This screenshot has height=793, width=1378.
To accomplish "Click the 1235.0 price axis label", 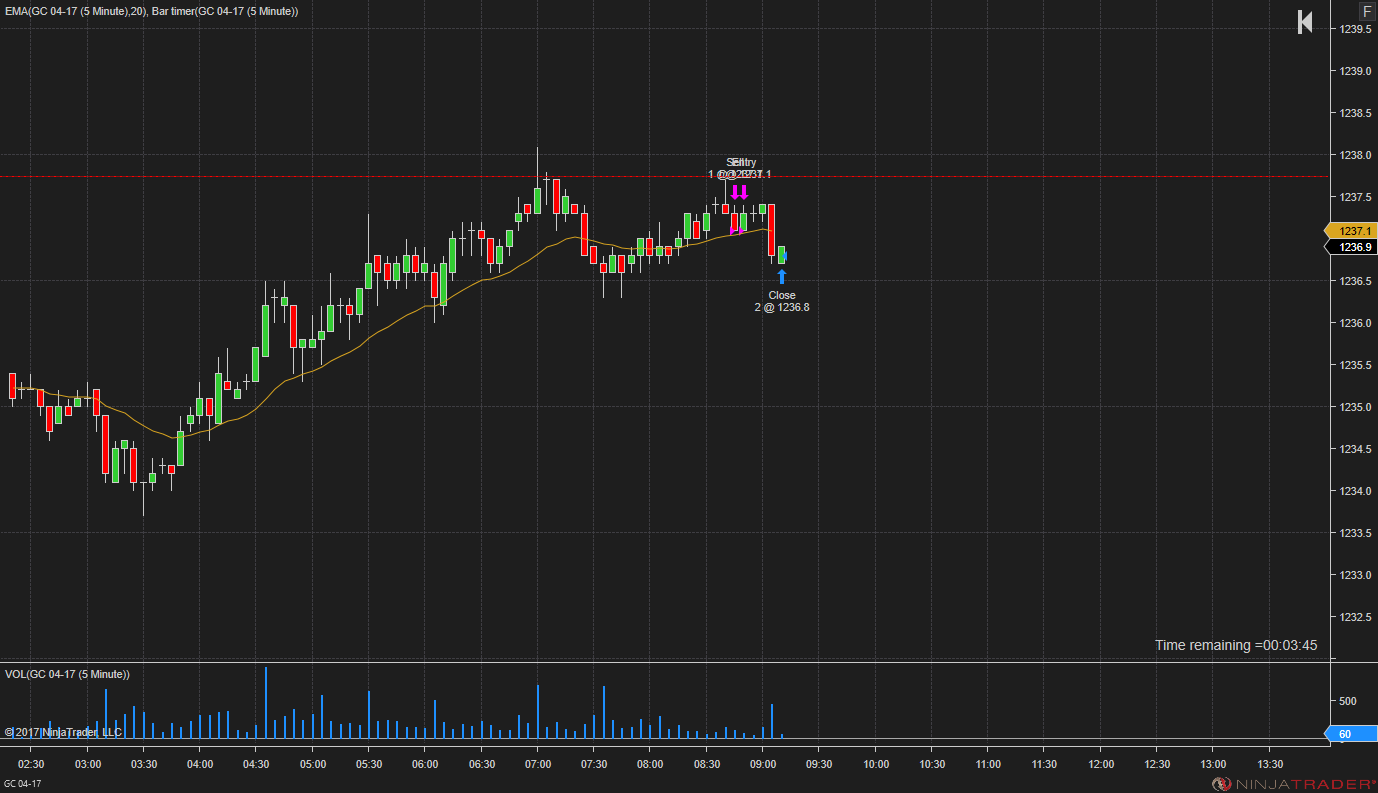I will click(x=1355, y=407).
